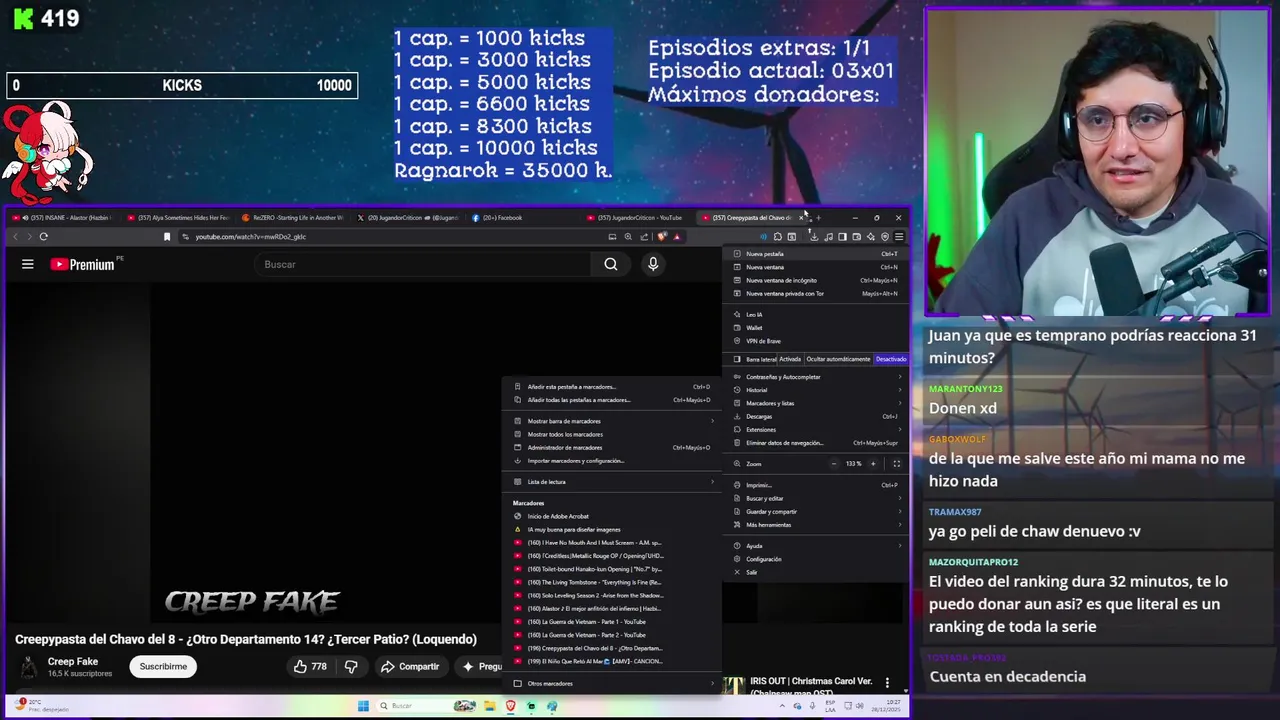
Task: Open Administrador de marcadores entry
Action: (x=612, y=447)
